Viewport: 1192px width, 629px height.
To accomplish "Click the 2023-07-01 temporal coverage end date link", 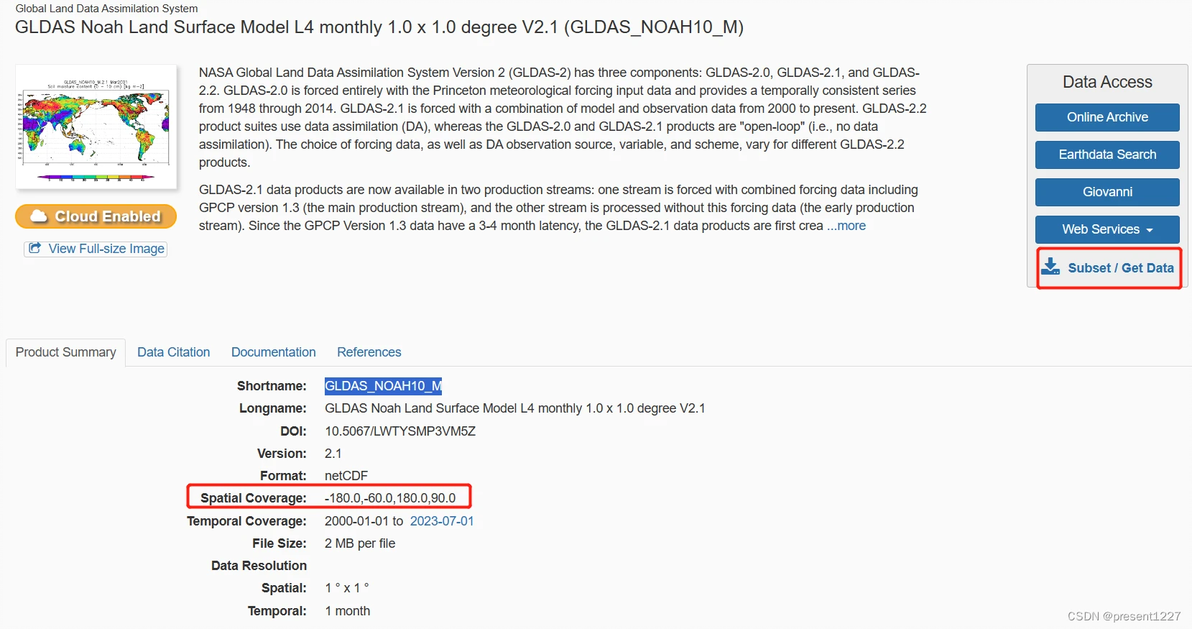I will tap(442, 521).
